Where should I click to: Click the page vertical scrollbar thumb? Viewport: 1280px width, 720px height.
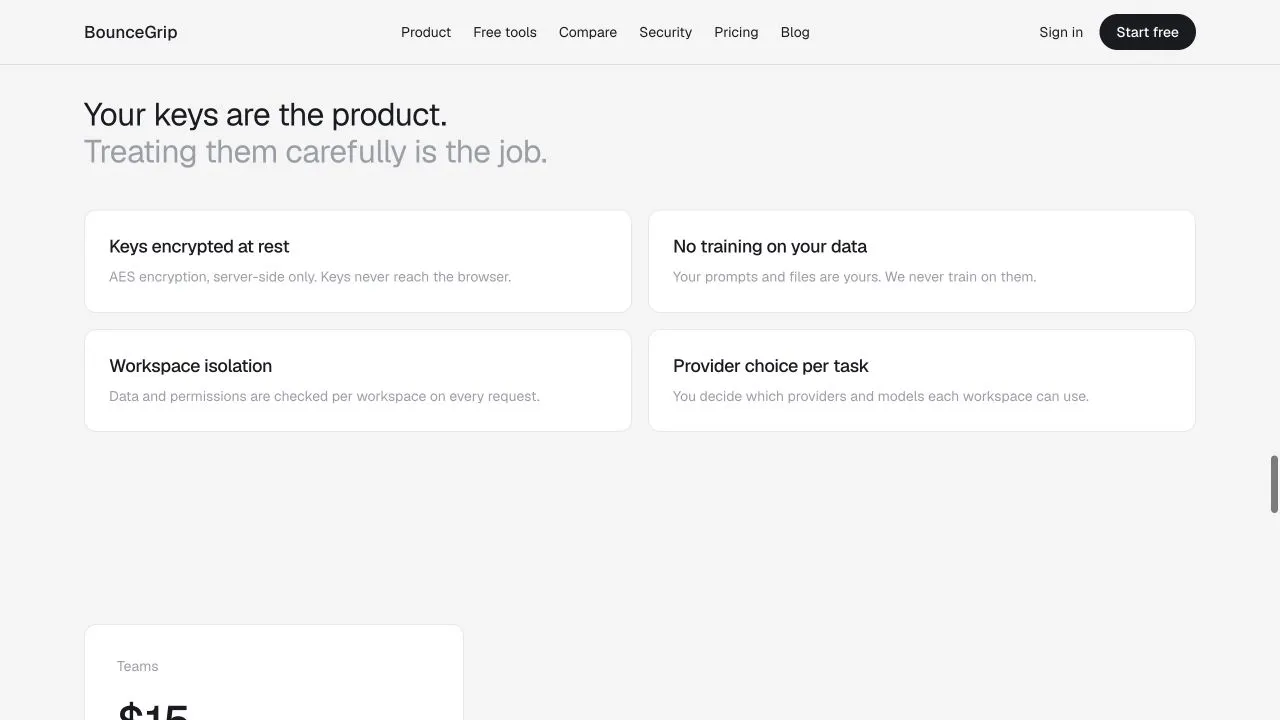click(1274, 484)
